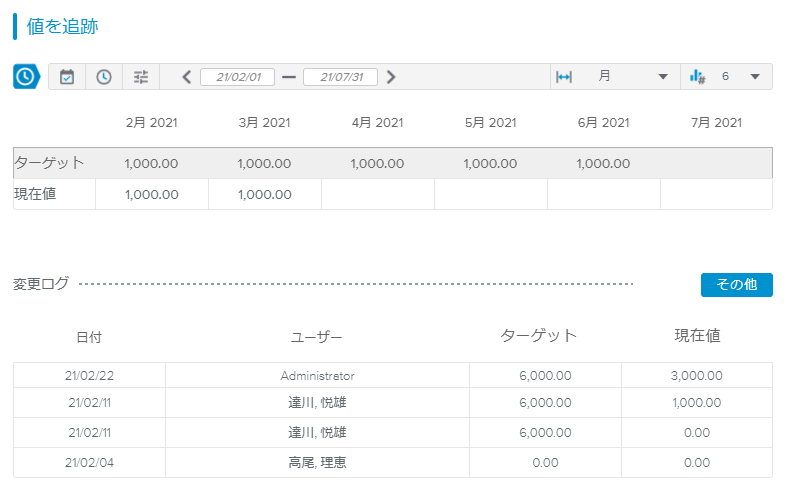Click the その他 button
The height and width of the screenshot is (490, 786).
736,285
